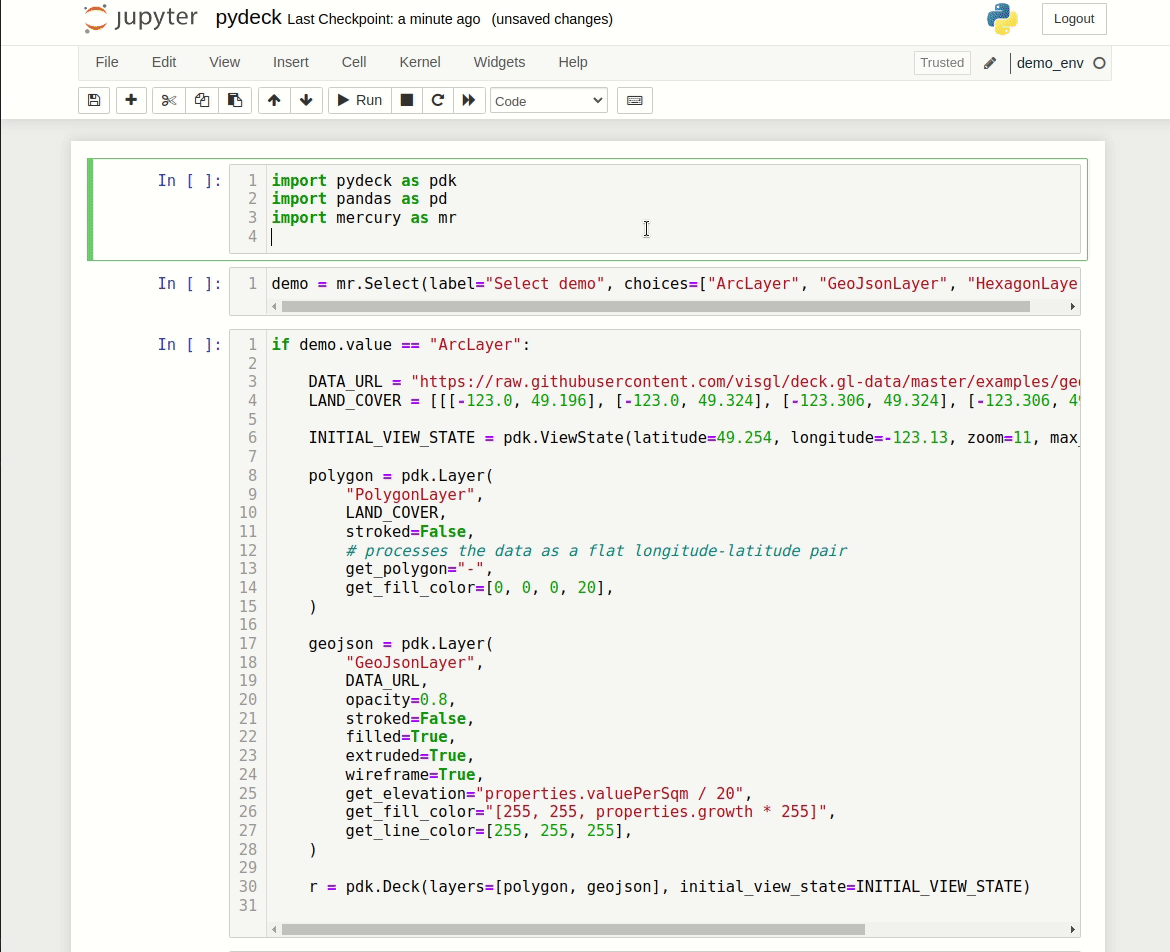Open the command palette keyboard icon
This screenshot has width=1170, height=952.
pyautogui.click(x=634, y=100)
